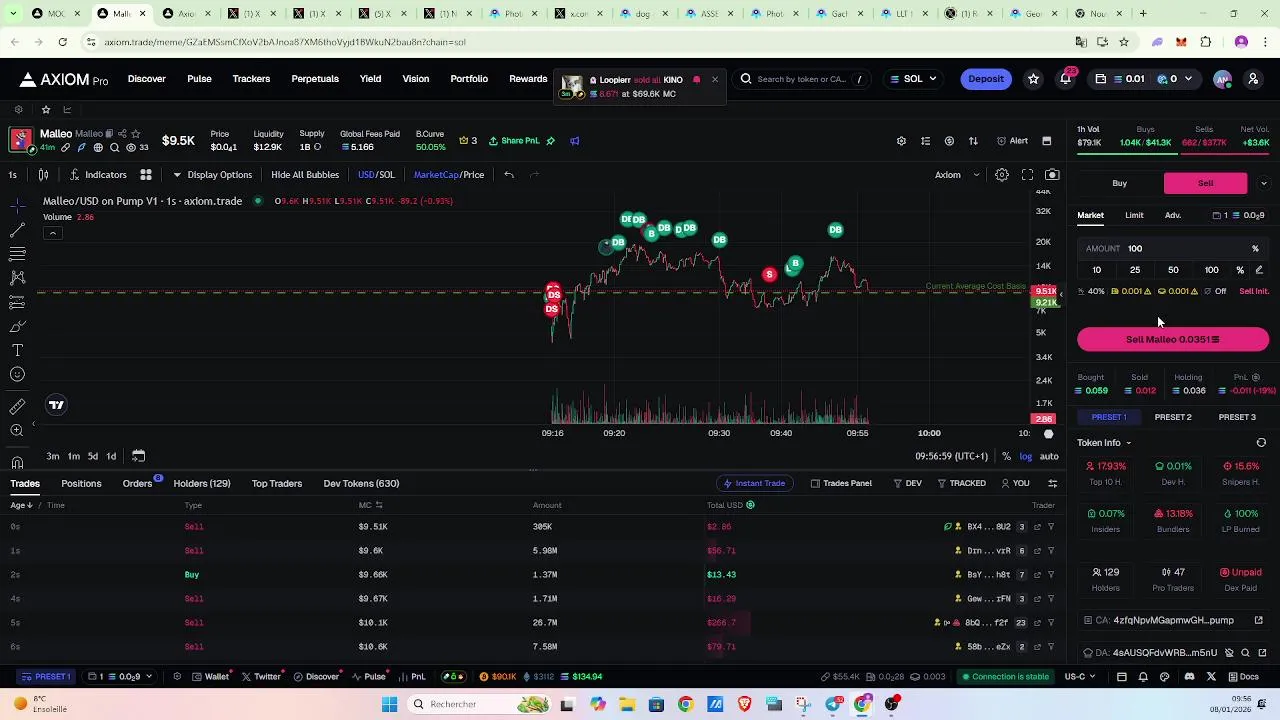Take a chart snapshot with camera icon
Viewport: 1280px width, 720px height.
(1052, 175)
